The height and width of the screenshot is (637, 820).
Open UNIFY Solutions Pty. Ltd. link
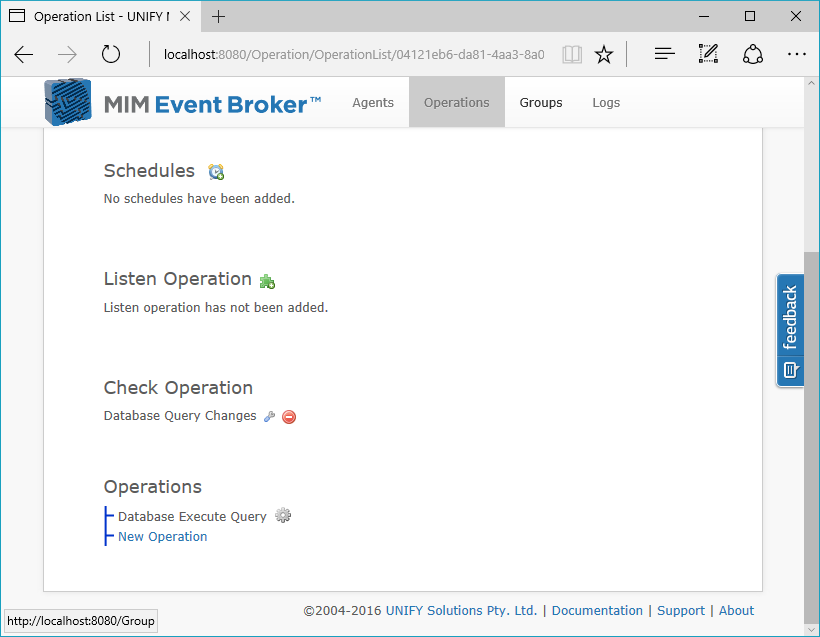461,610
